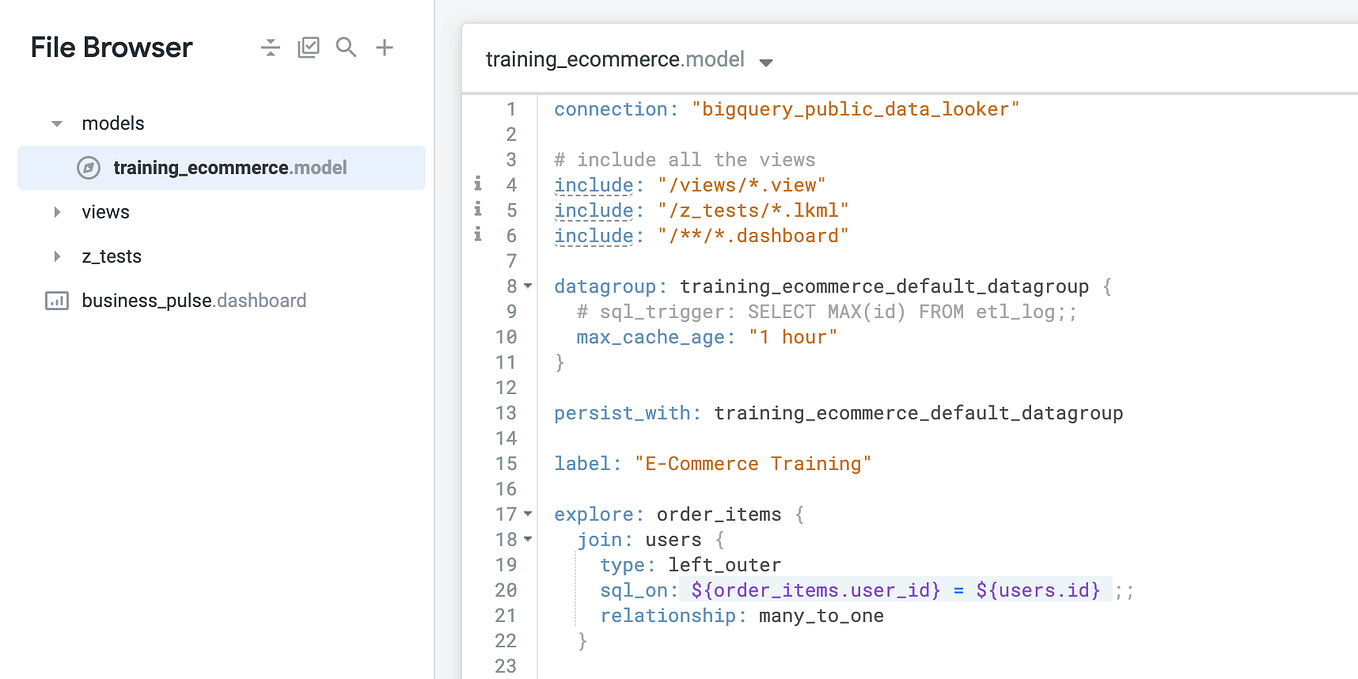Screen dimensions: 1358x679
Task: Click the dashboard icon beside business_pulse.dashboard
Action: [x=56, y=300]
